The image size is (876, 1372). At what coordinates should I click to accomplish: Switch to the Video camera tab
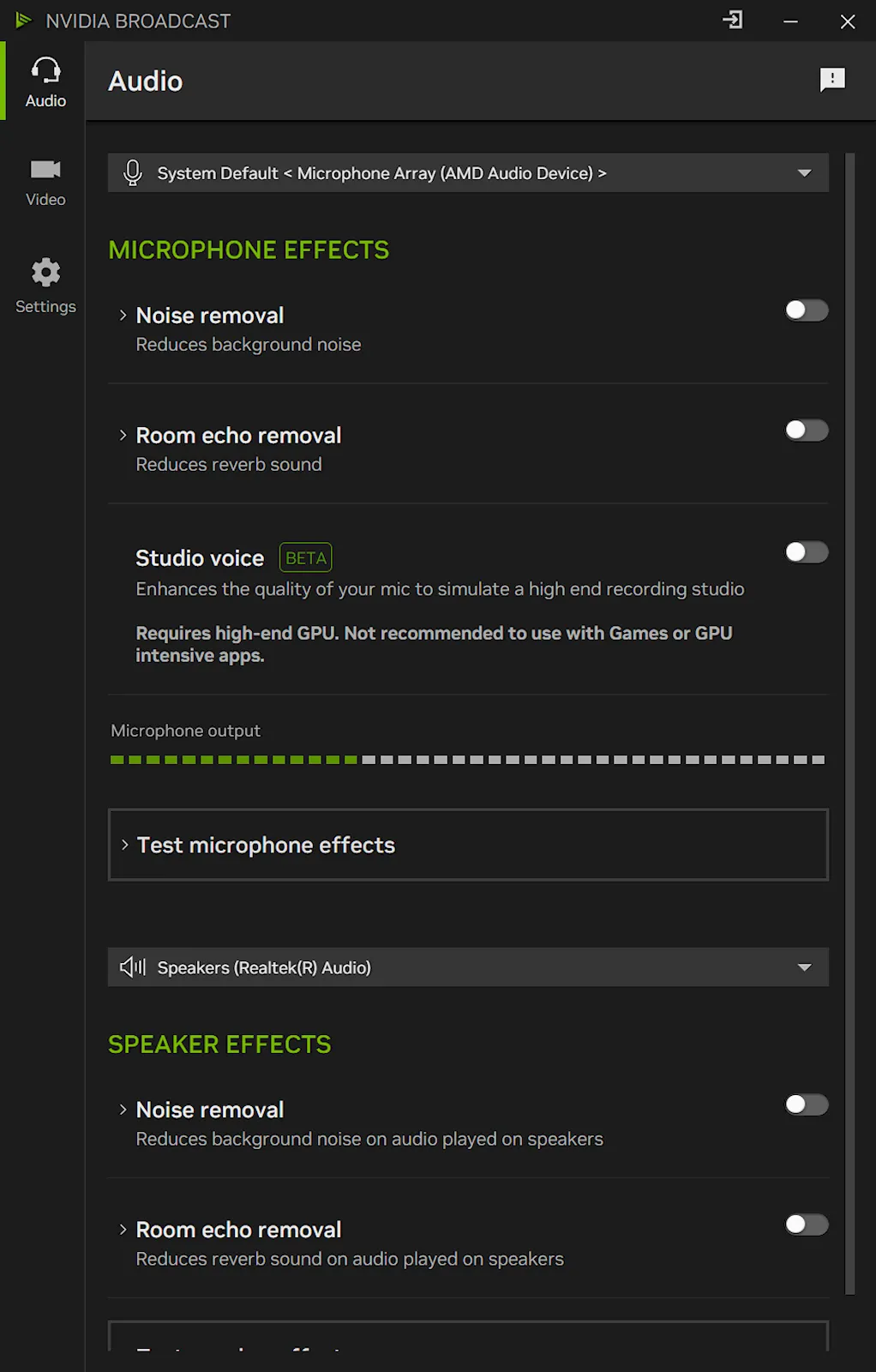[45, 183]
